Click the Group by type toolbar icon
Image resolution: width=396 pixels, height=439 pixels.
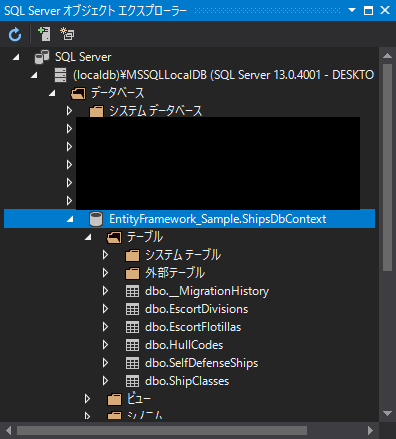(x=67, y=34)
